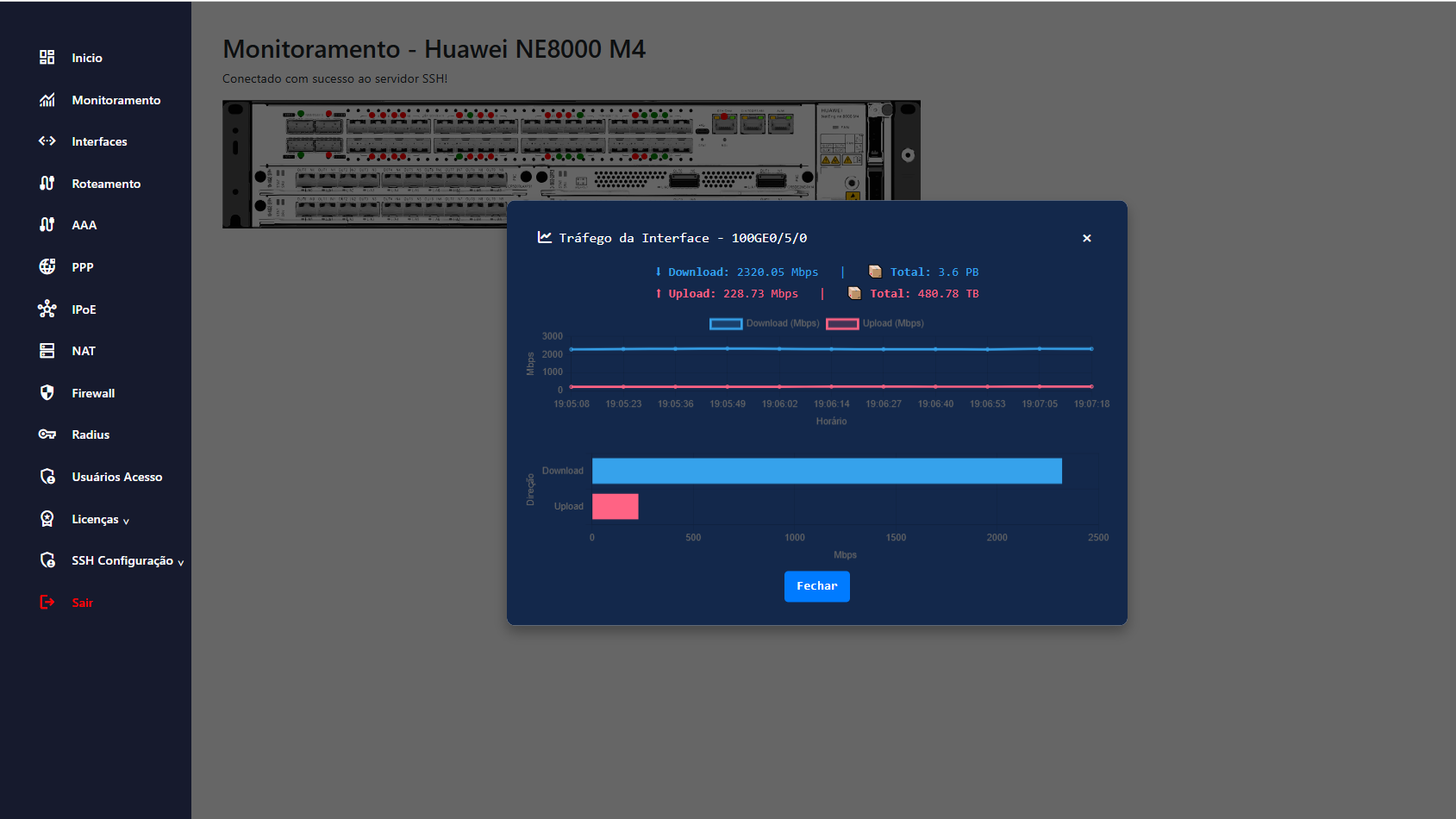Viewport: 1456px width, 819px height.
Task: Open the Interfaces menu item
Action: (99, 141)
